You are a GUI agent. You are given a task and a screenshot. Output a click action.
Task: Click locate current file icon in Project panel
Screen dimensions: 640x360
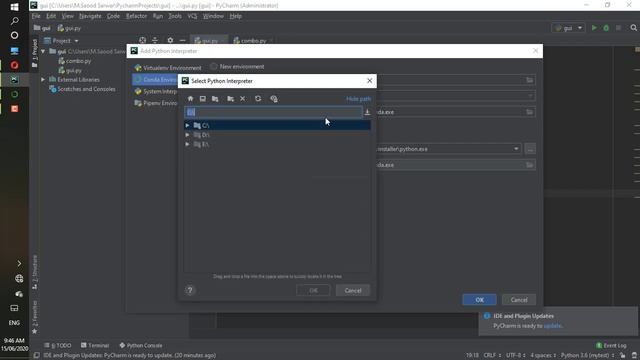pos(142,40)
